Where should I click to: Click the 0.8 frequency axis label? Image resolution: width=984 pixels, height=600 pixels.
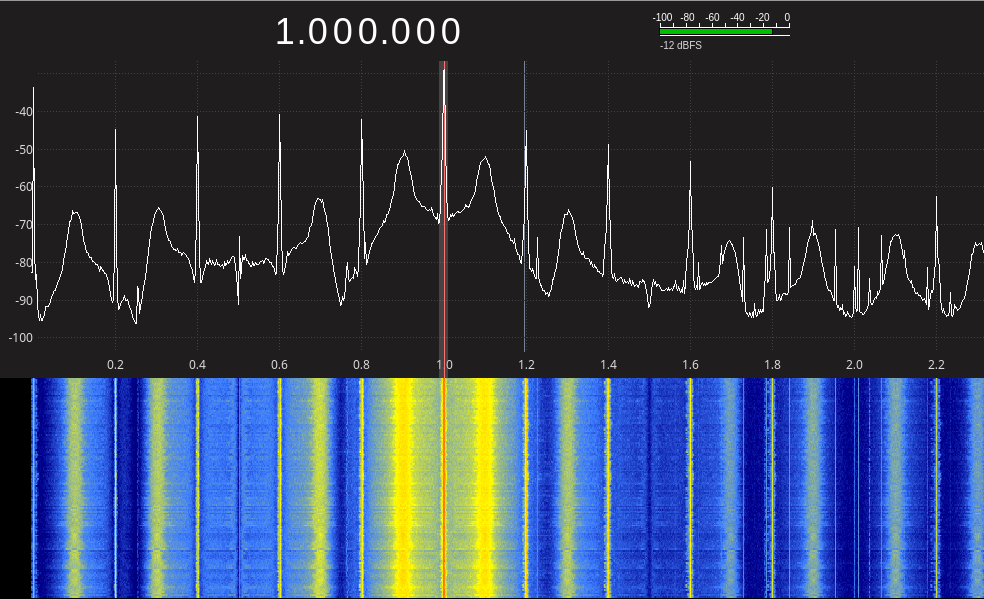[361, 365]
